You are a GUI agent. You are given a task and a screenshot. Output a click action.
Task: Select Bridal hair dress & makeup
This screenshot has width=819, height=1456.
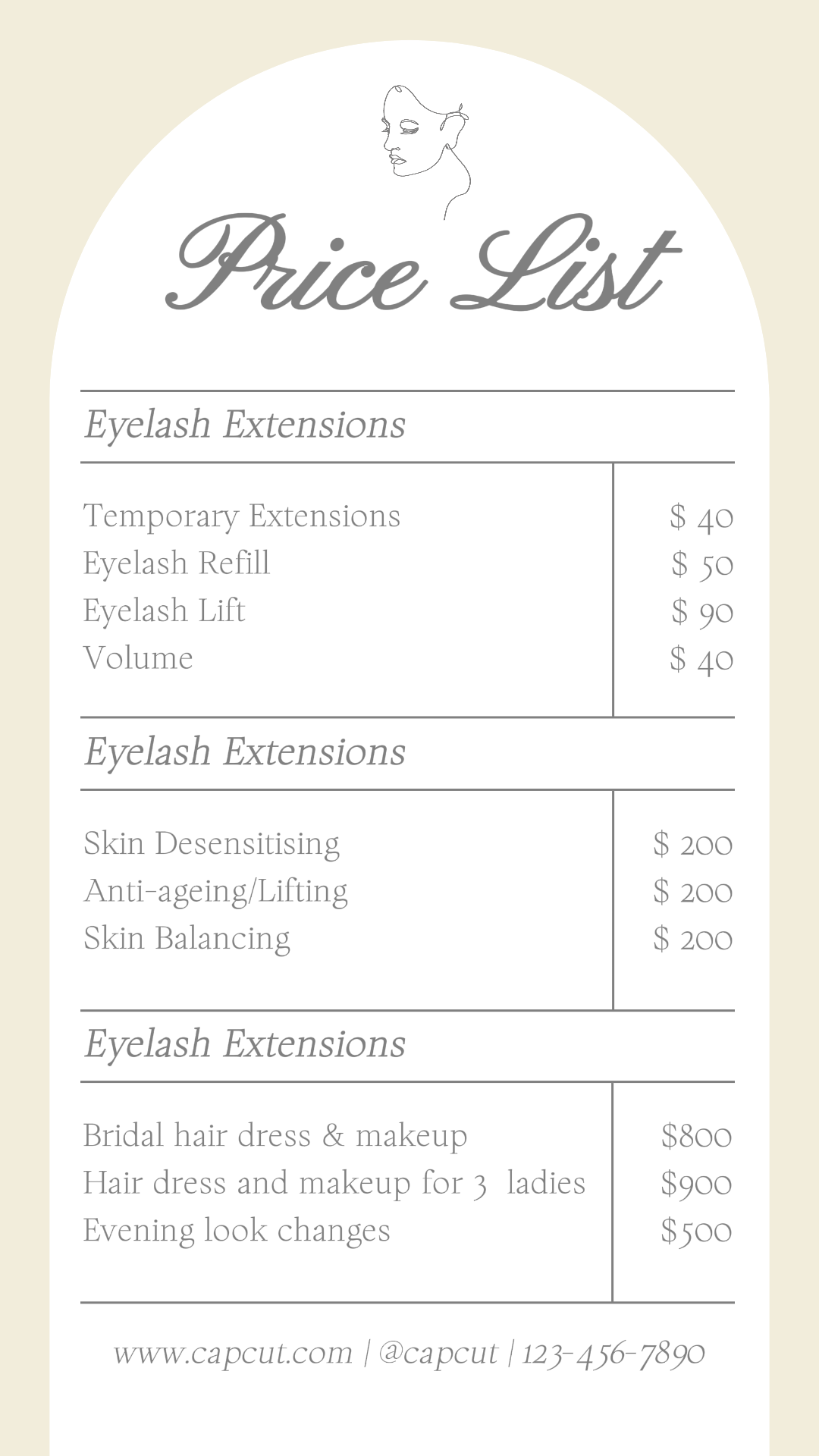pos(275,1136)
